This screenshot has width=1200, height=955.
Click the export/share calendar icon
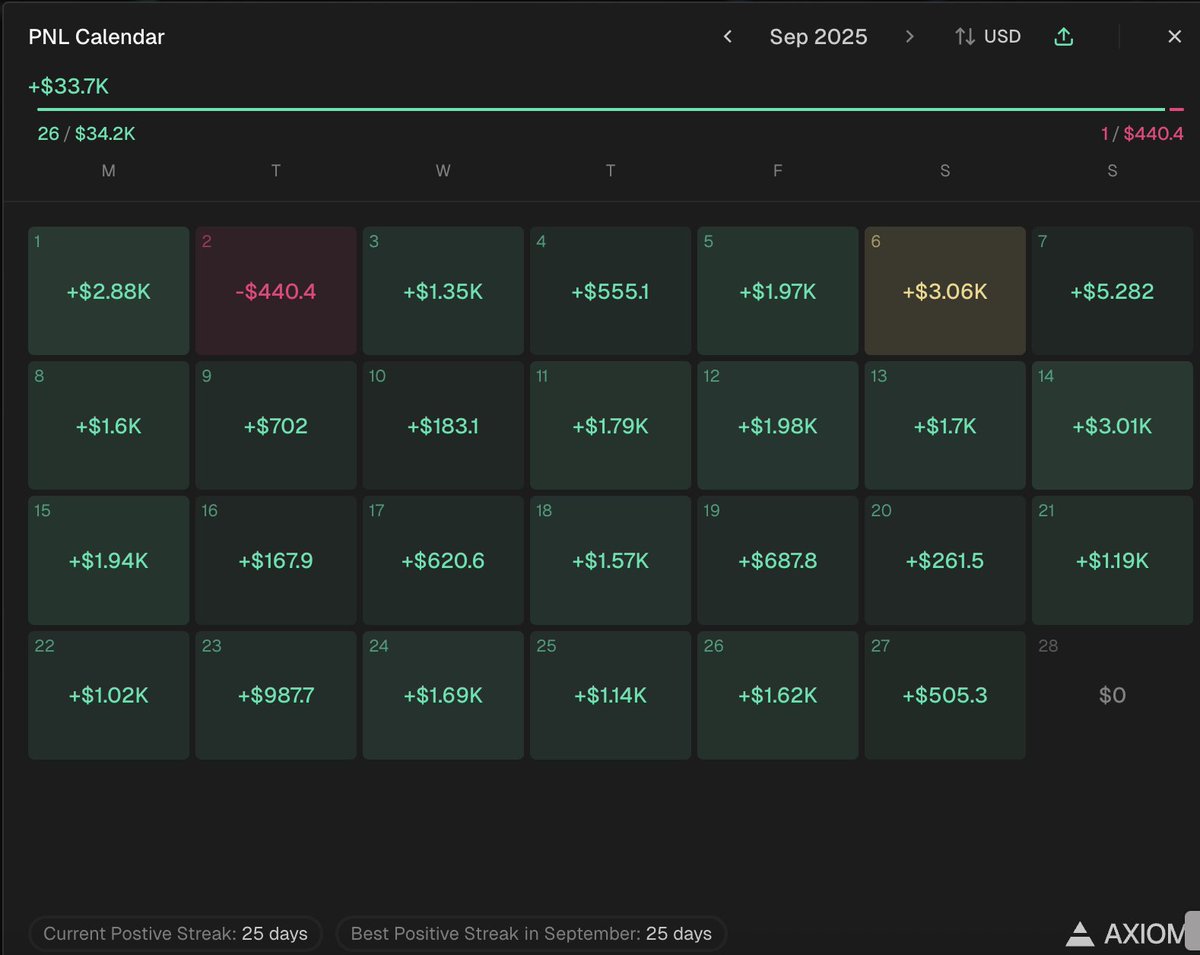(x=1063, y=36)
